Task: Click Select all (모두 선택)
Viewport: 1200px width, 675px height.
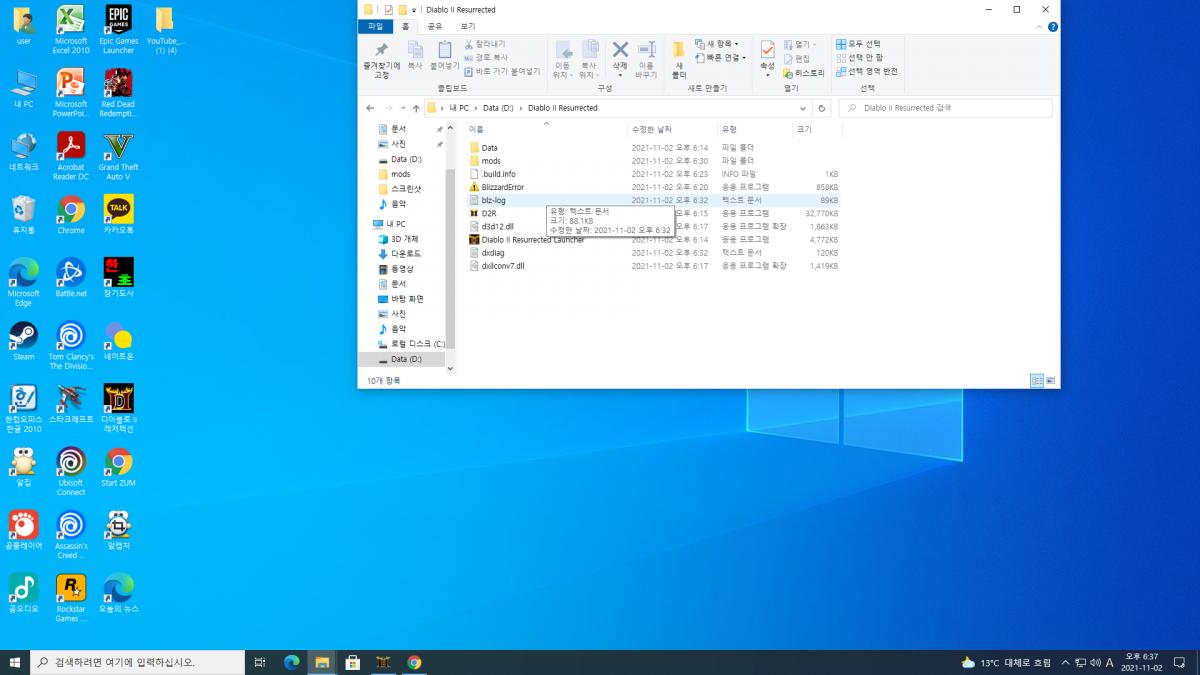Action: (x=858, y=44)
